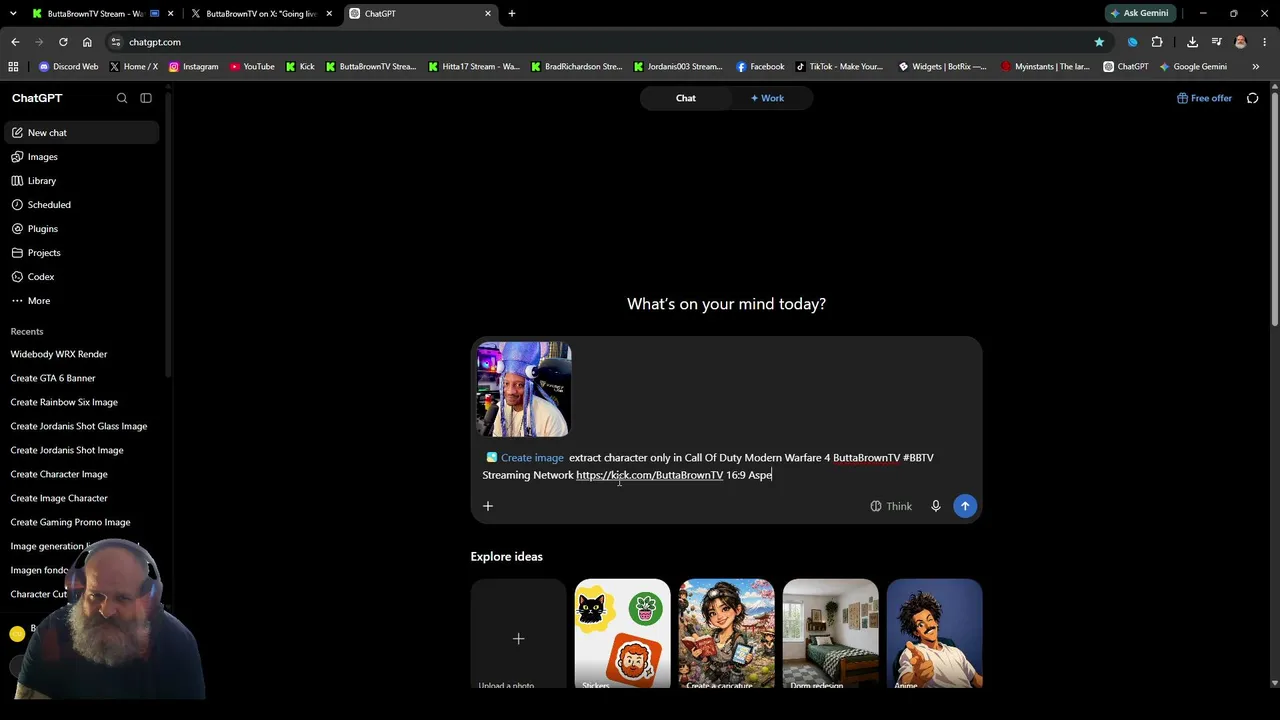Image resolution: width=1280 pixels, height=720 pixels.
Task: Start voice dictation with the microphone
Action: pyautogui.click(x=936, y=506)
